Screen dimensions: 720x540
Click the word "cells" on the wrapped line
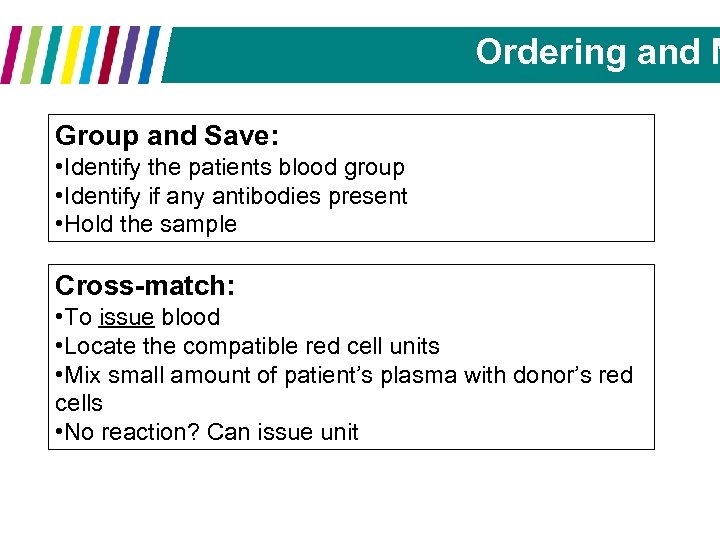79,403
